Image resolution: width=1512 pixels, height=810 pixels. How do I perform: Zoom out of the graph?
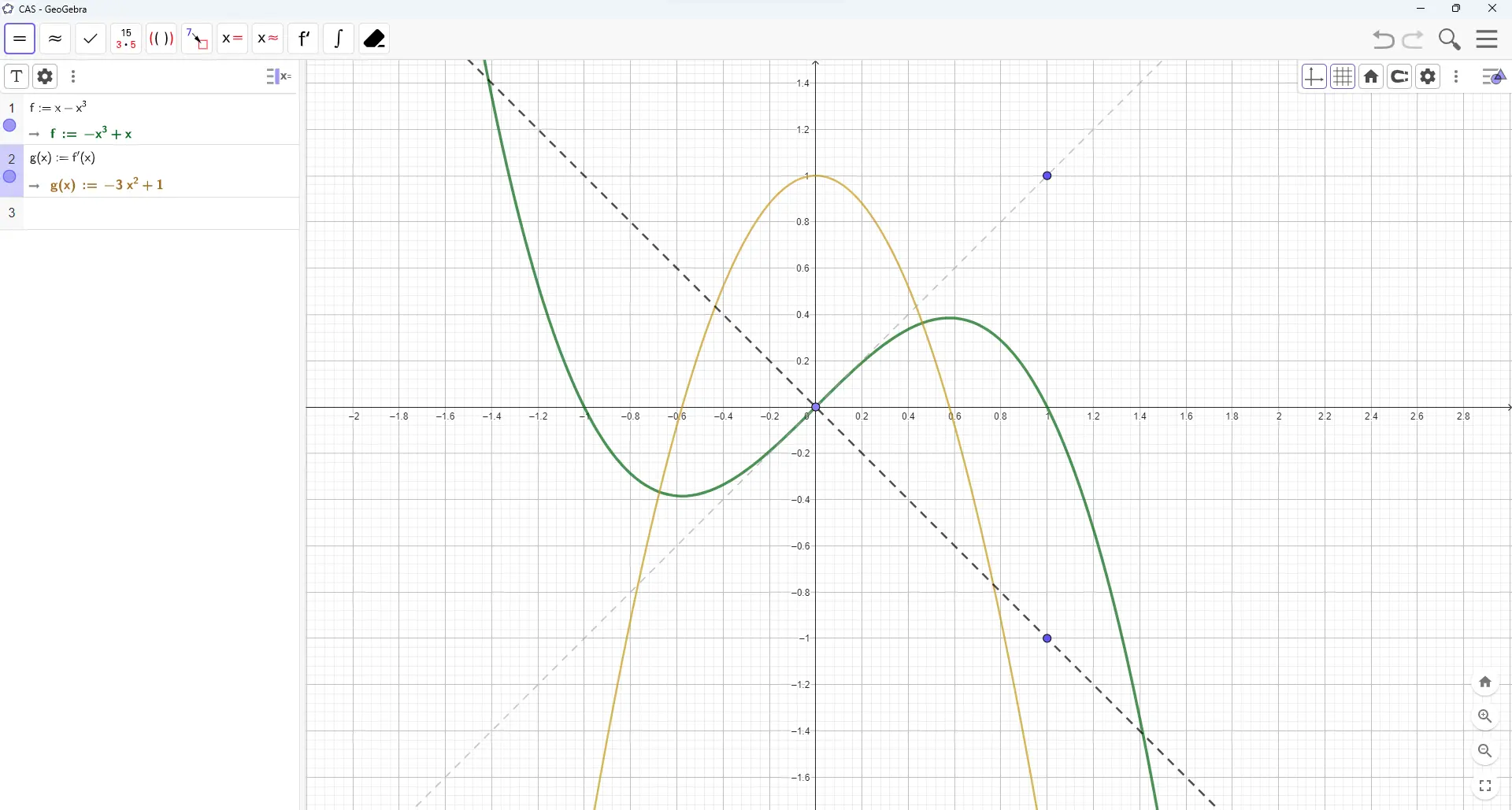click(x=1486, y=753)
